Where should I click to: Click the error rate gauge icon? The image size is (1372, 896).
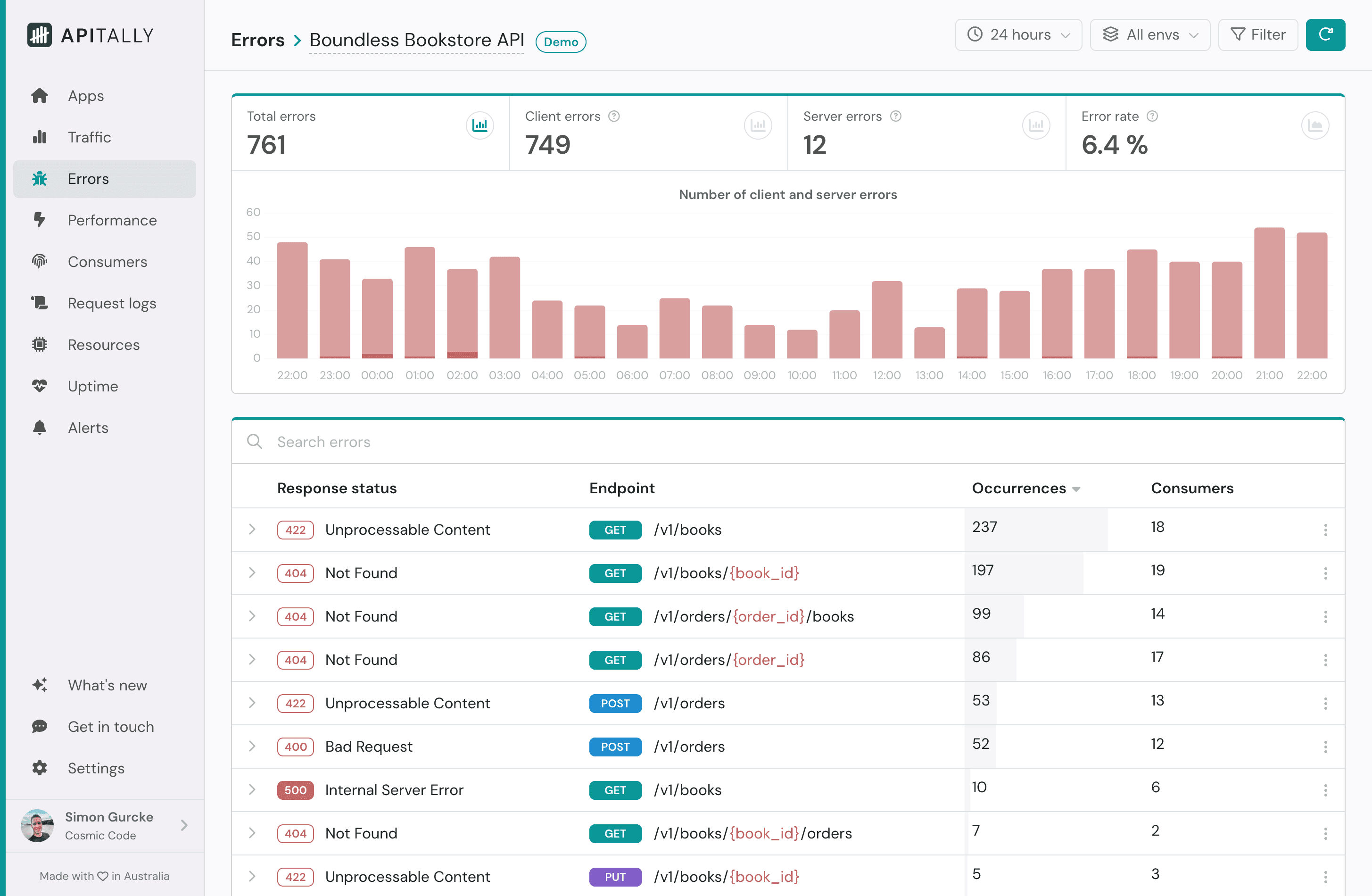1315,125
